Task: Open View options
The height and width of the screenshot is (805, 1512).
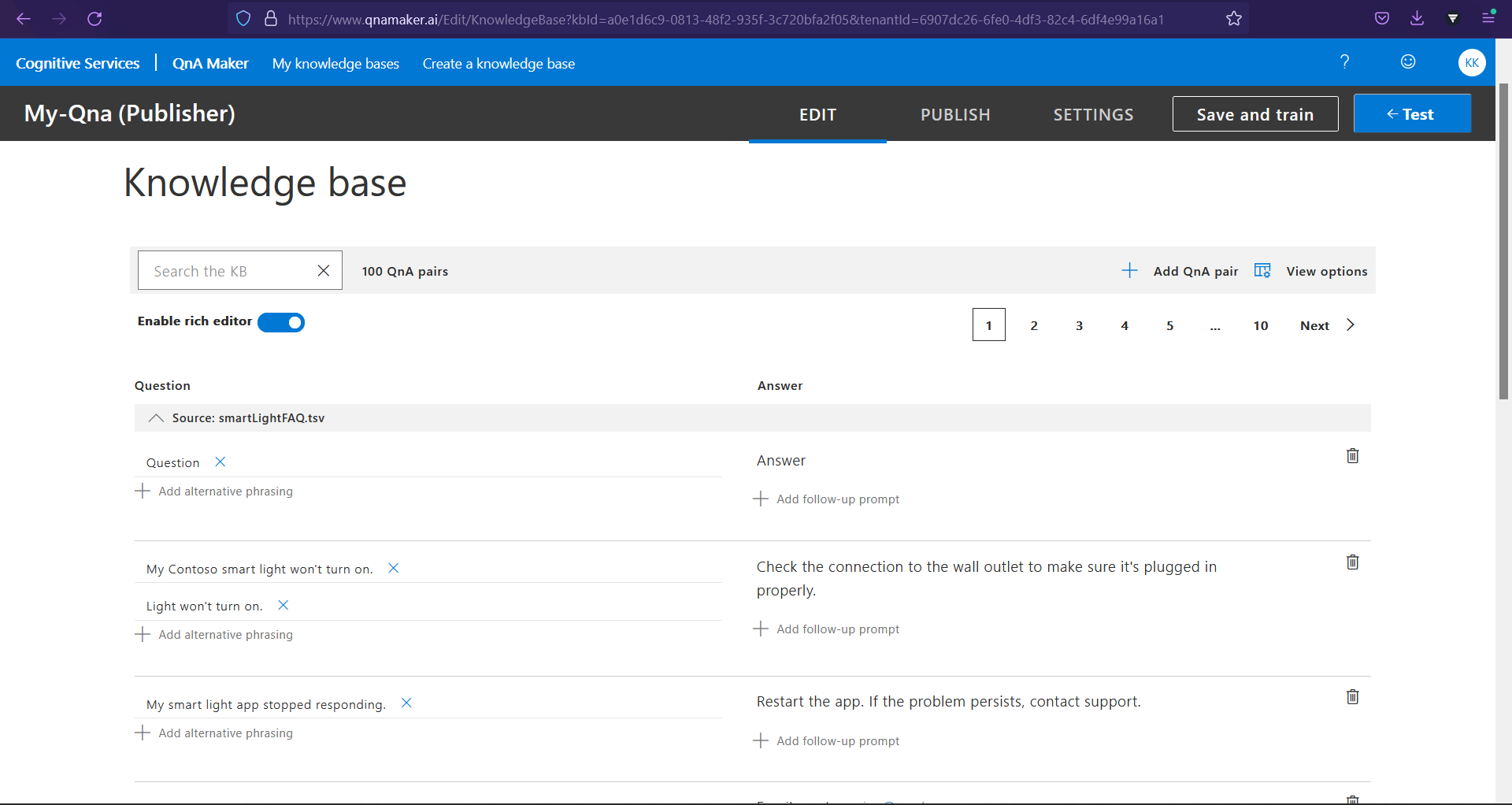Action: 1325,271
